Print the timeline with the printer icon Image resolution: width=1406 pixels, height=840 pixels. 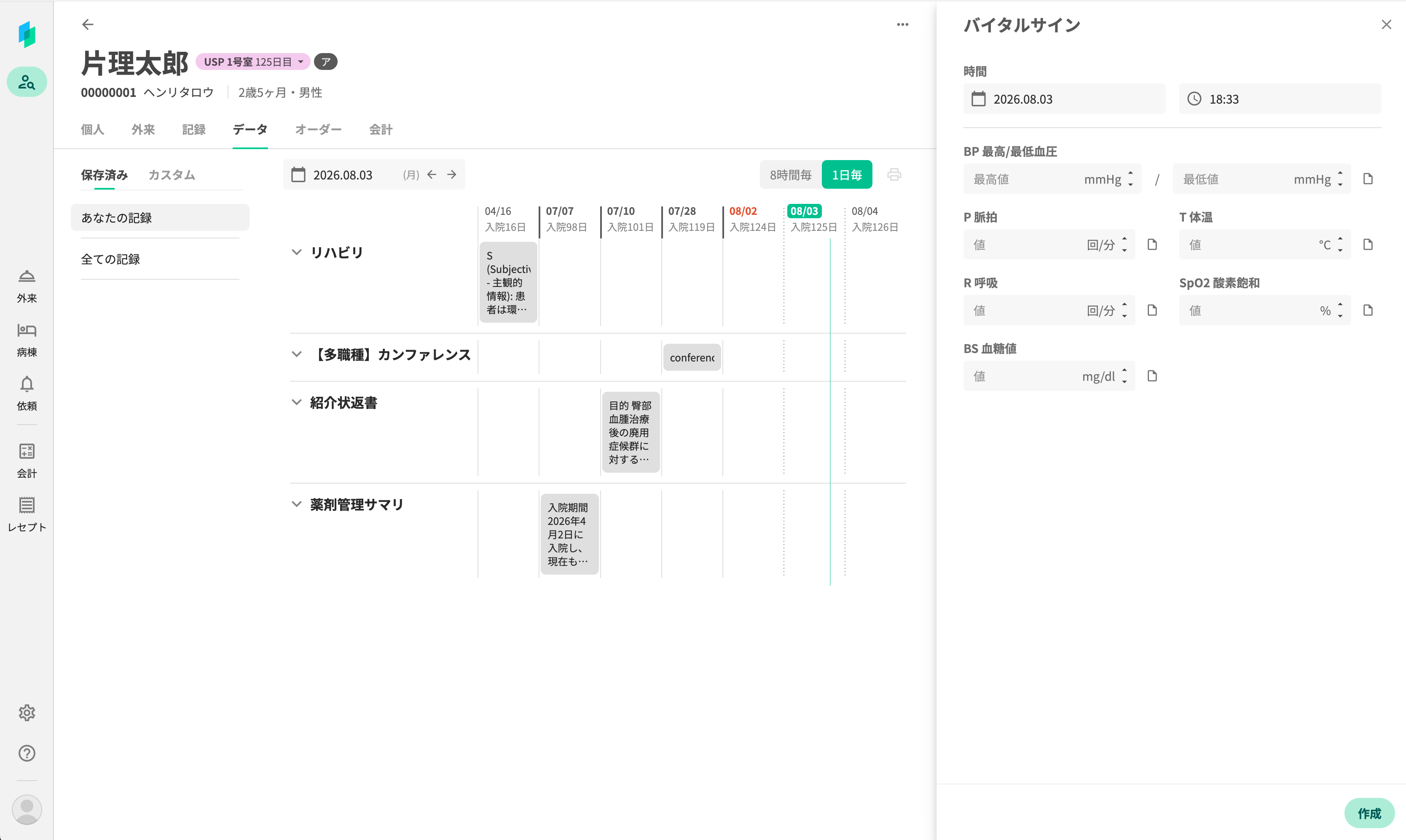[x=894, y=174]
